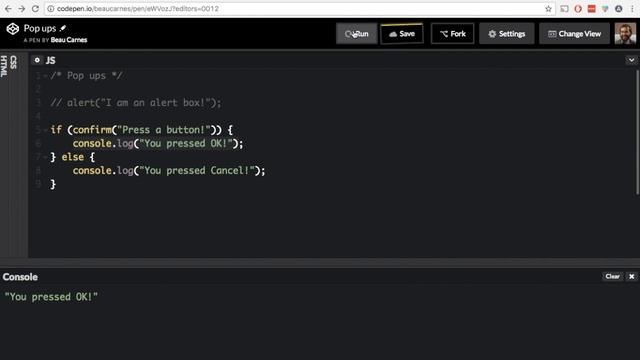Screen dimensions: 640x360
Task: Click the browser forward arrow
Action: click(x=22, y=9)
